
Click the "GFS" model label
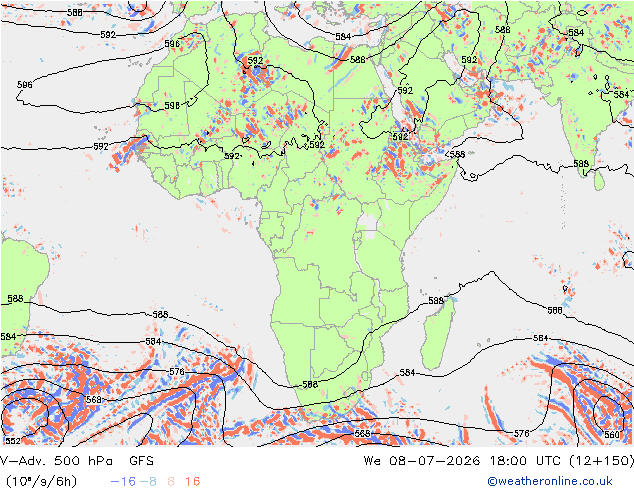(x=141, y=461)
